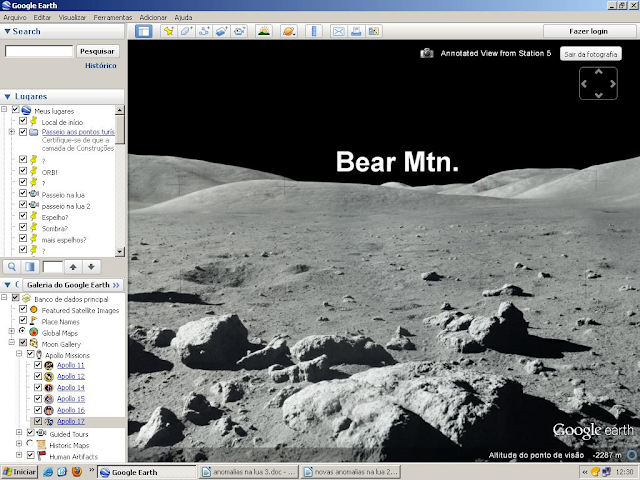
Task: Open the Arquivo menu
Action: tap(15, 18)
